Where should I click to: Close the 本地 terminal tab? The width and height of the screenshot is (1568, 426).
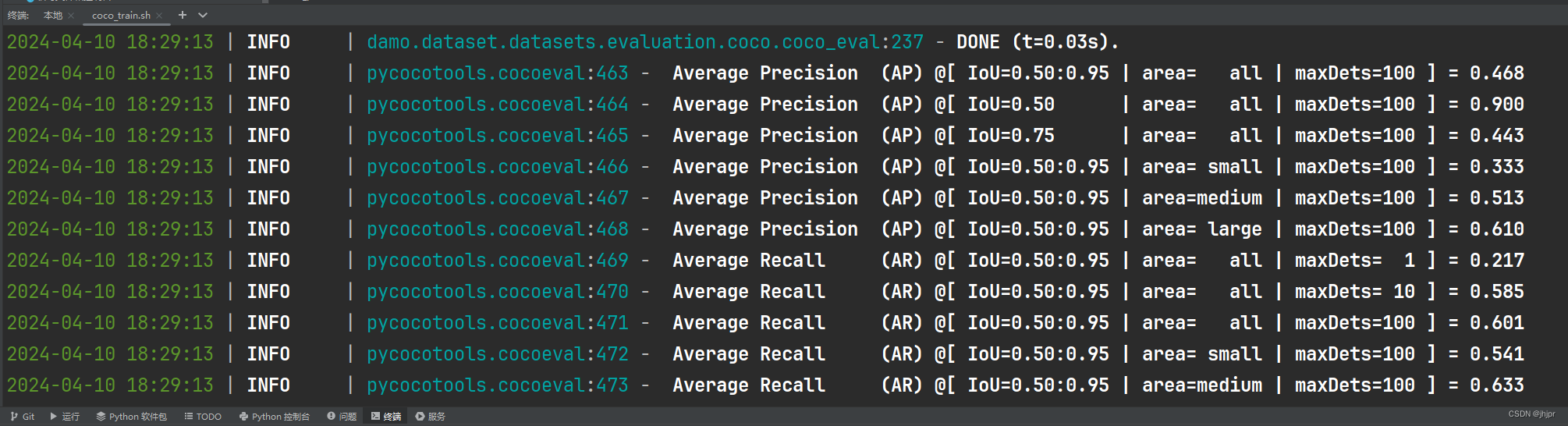(71, 16)
